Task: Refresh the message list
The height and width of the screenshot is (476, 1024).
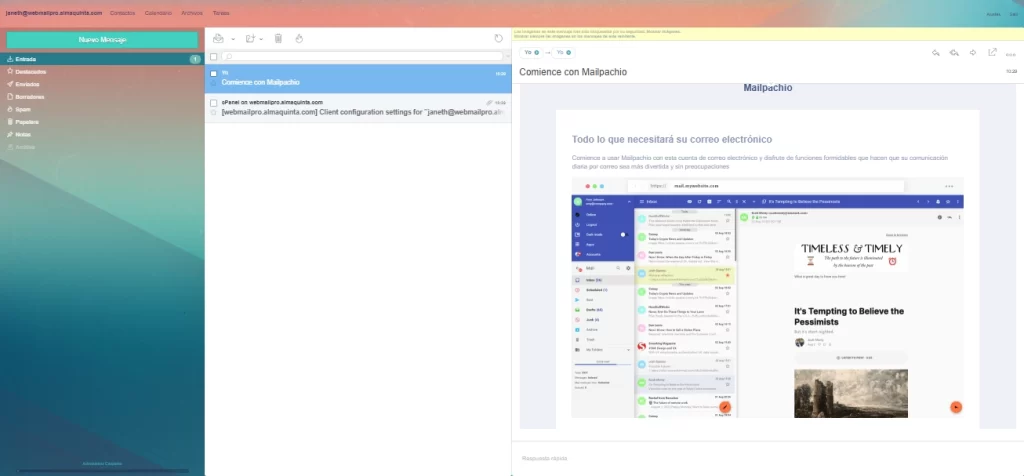Action: 499,39
